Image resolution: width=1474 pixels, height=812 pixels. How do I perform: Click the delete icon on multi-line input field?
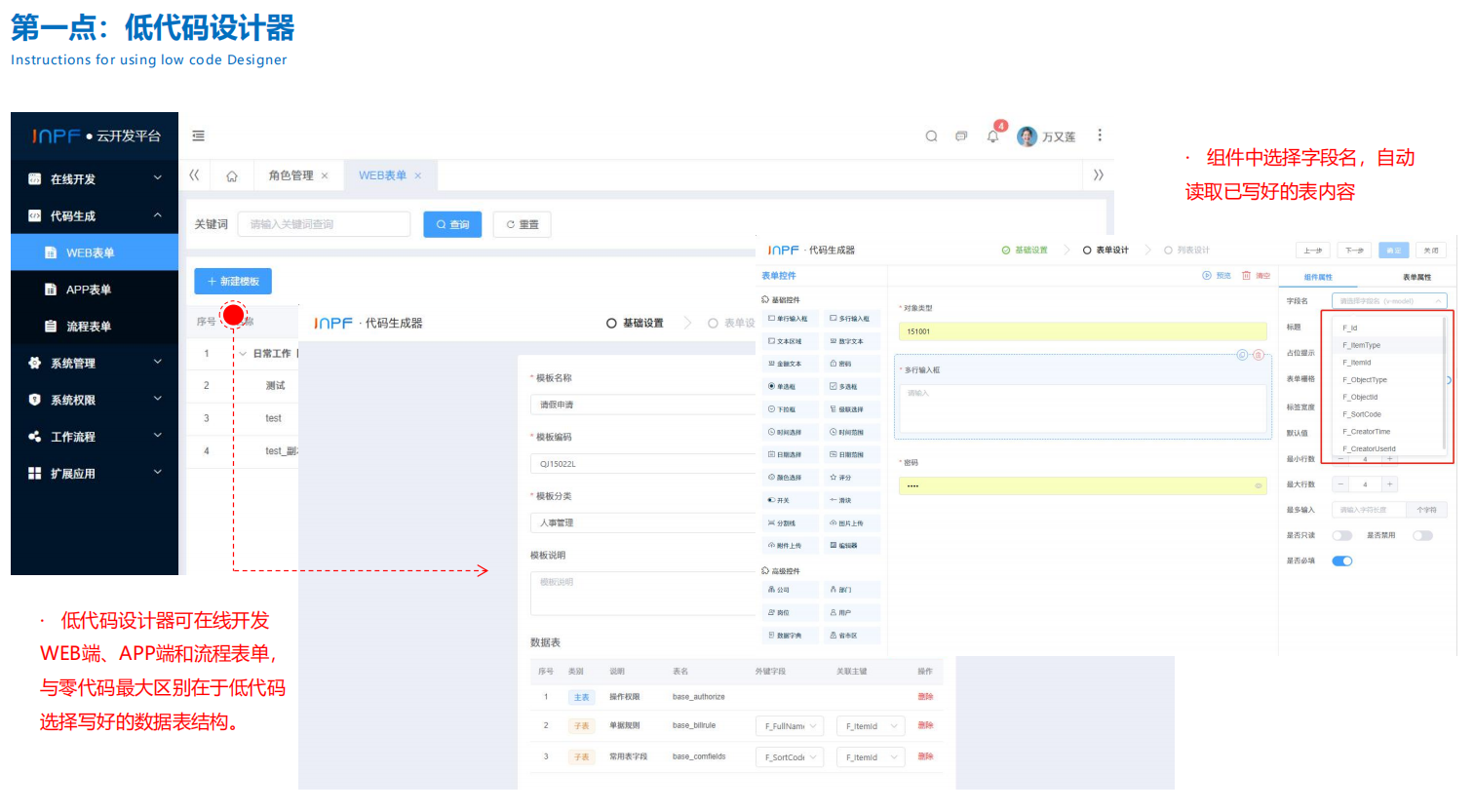[1259, 355]
